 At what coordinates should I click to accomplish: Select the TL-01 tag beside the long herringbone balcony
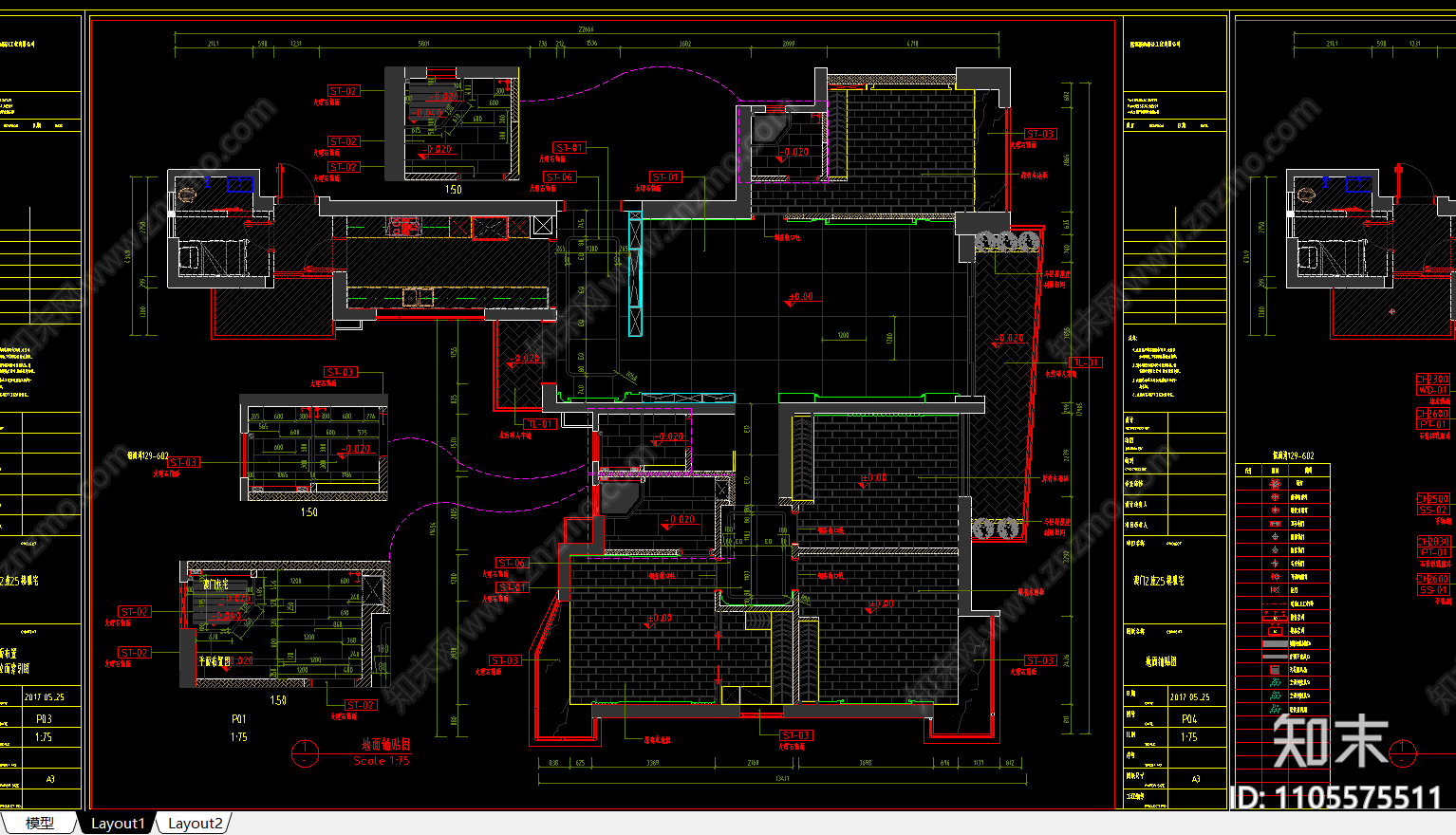pyautogui.click(x=1086, y=362)
